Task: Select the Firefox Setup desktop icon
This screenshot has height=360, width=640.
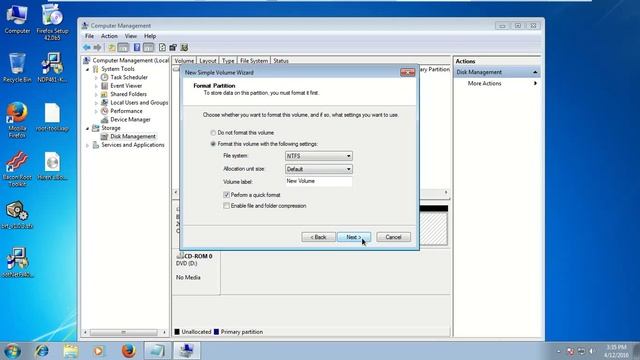Action: pyautogui.click(x=52, y=21)
